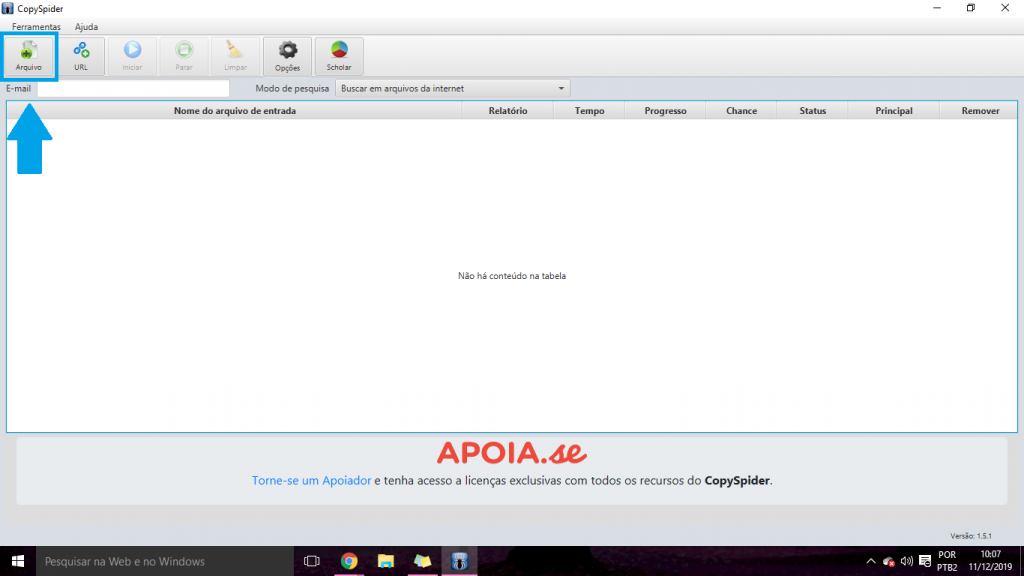The image size is (1024, 576).
Task: Expand the Modo de pesquisa dropdown
Action: tap(453, 88)
